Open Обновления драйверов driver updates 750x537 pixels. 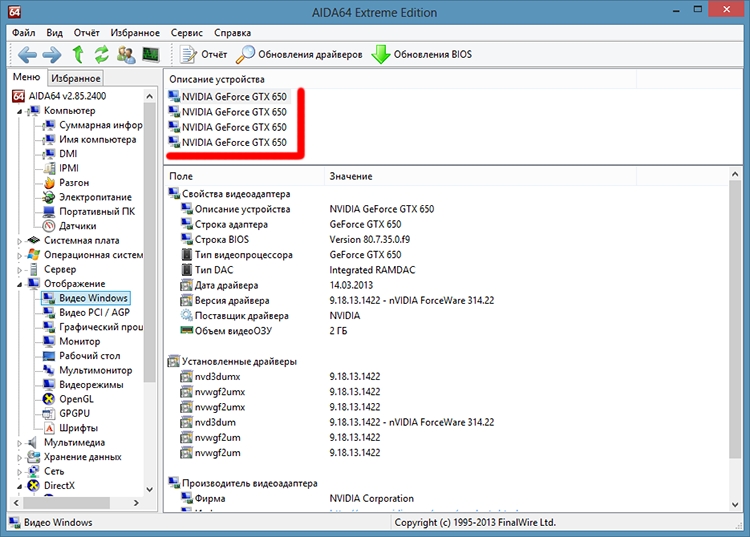[x=299, y=55]
